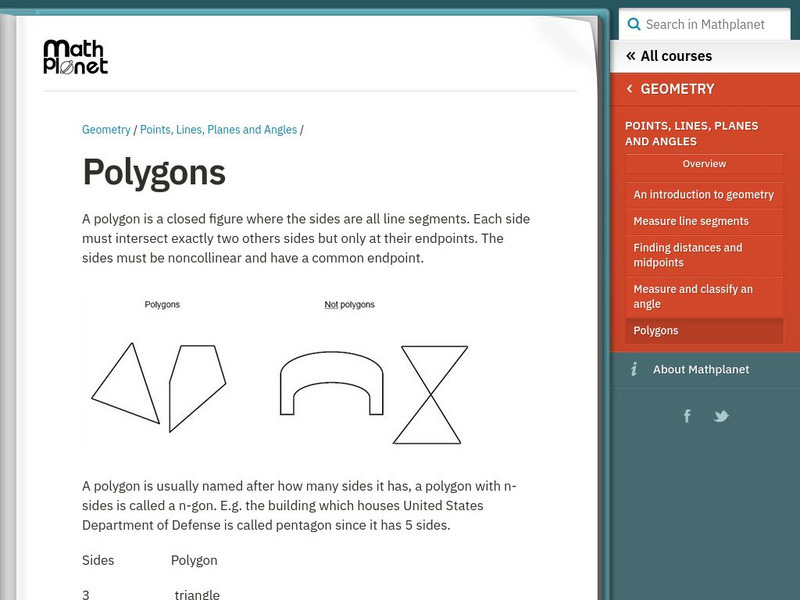800x600 pixels.
Task: Click the search magnifier icon
Action: click(634, 24)
